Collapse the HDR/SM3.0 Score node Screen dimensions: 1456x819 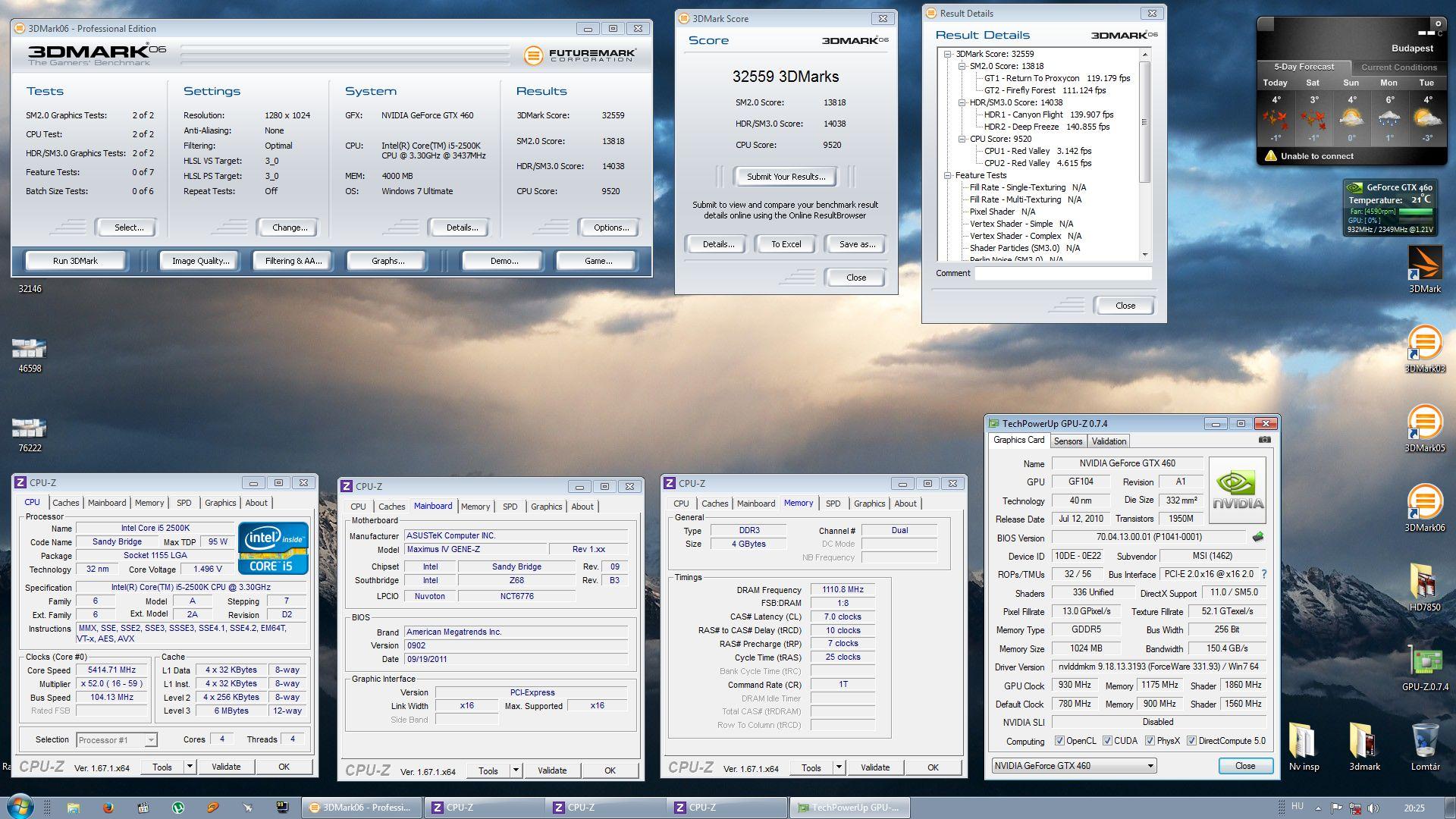[x=962, y=102]
